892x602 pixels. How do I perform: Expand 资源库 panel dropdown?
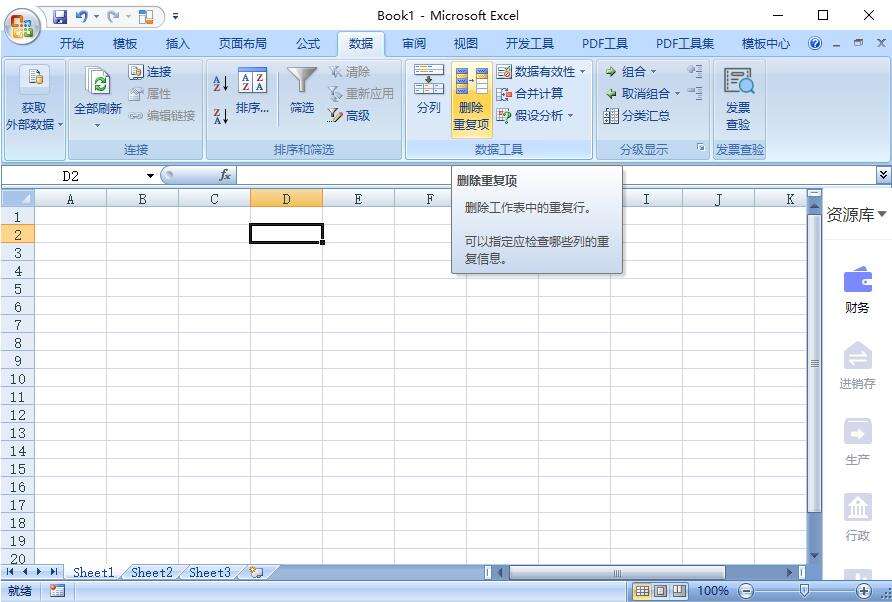pyautogui.click(x=882, y=215)
